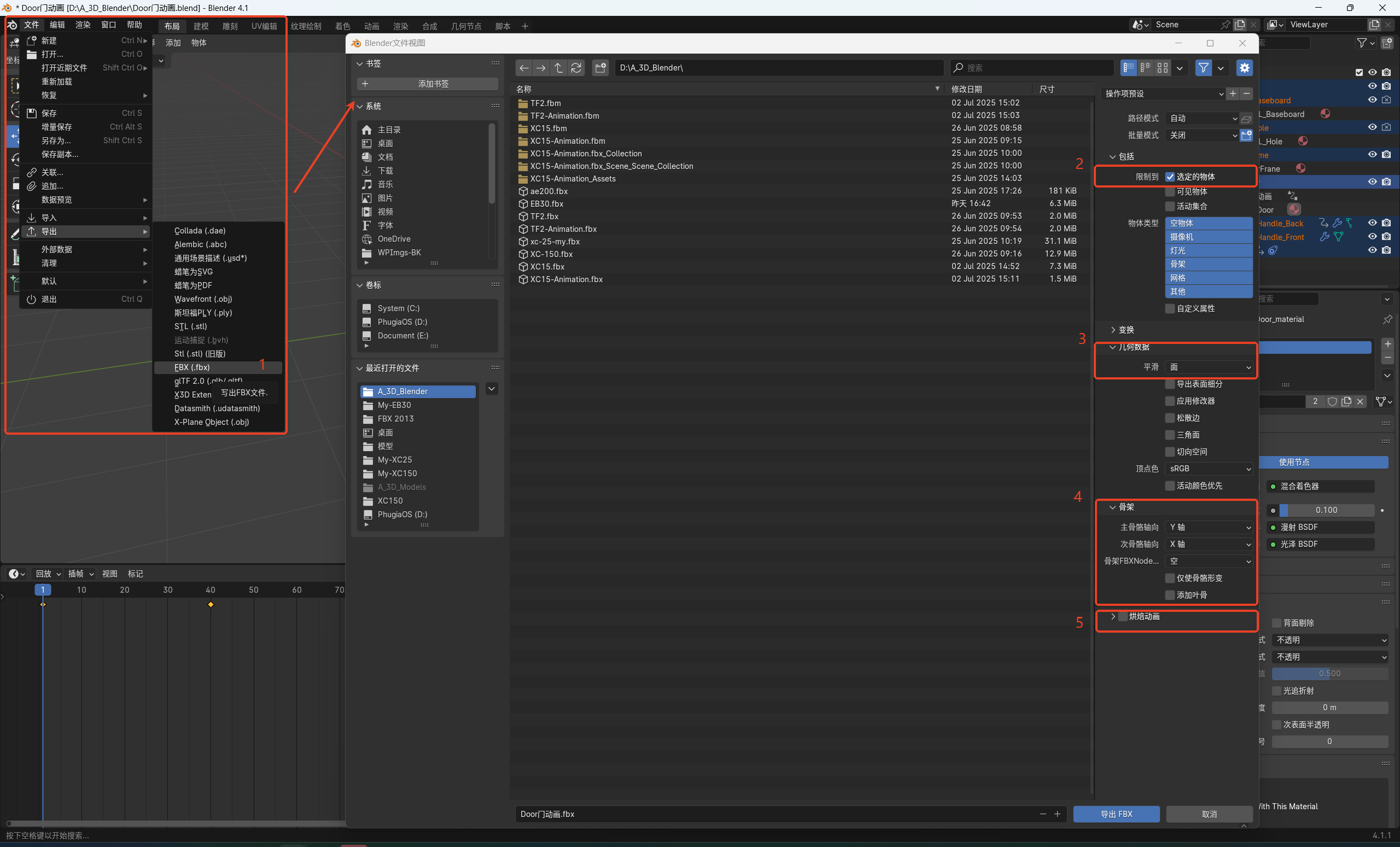
Task: Click the Scene browse icon
Action: pyautogui.click(x=1140, y=25)
